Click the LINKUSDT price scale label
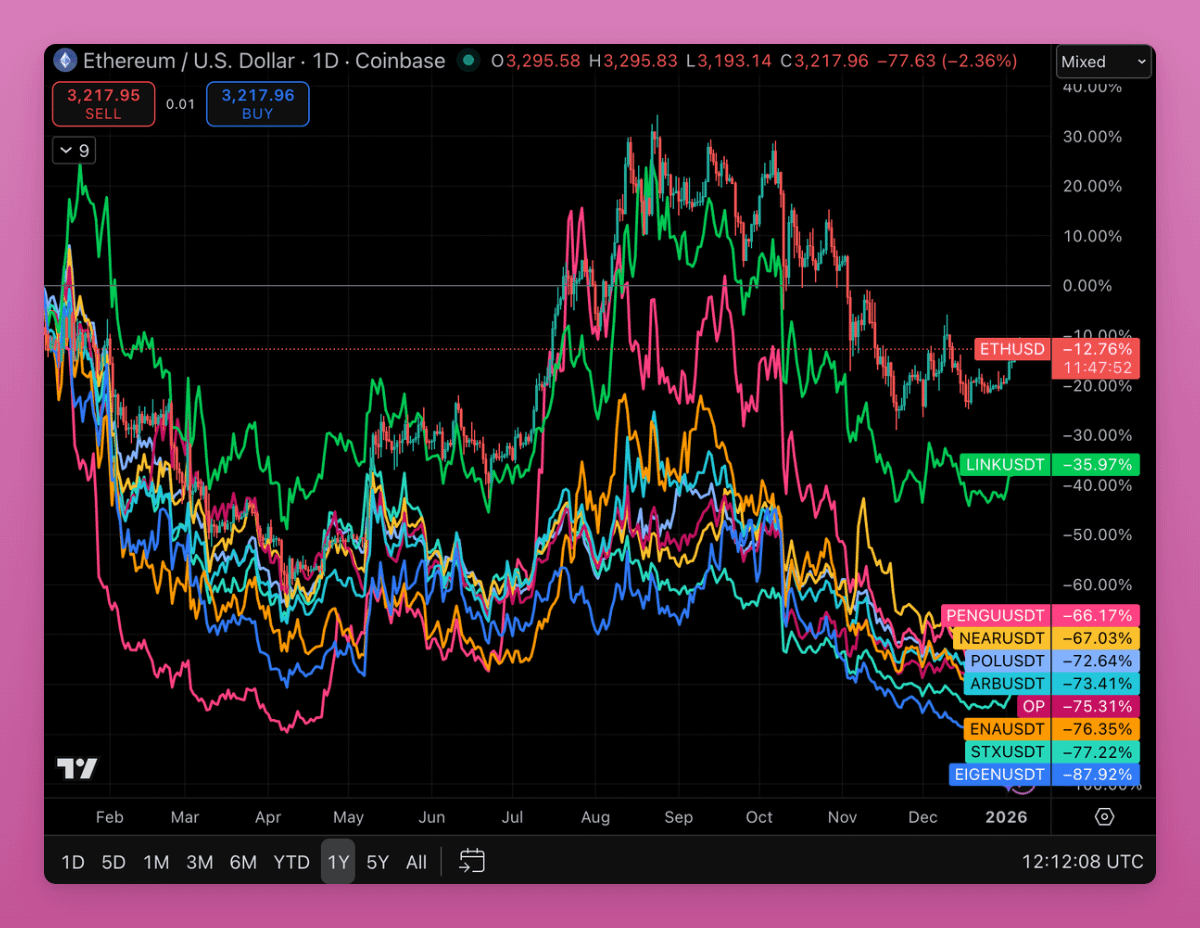Screen dimensions: 1200x928 (1005, 464)
